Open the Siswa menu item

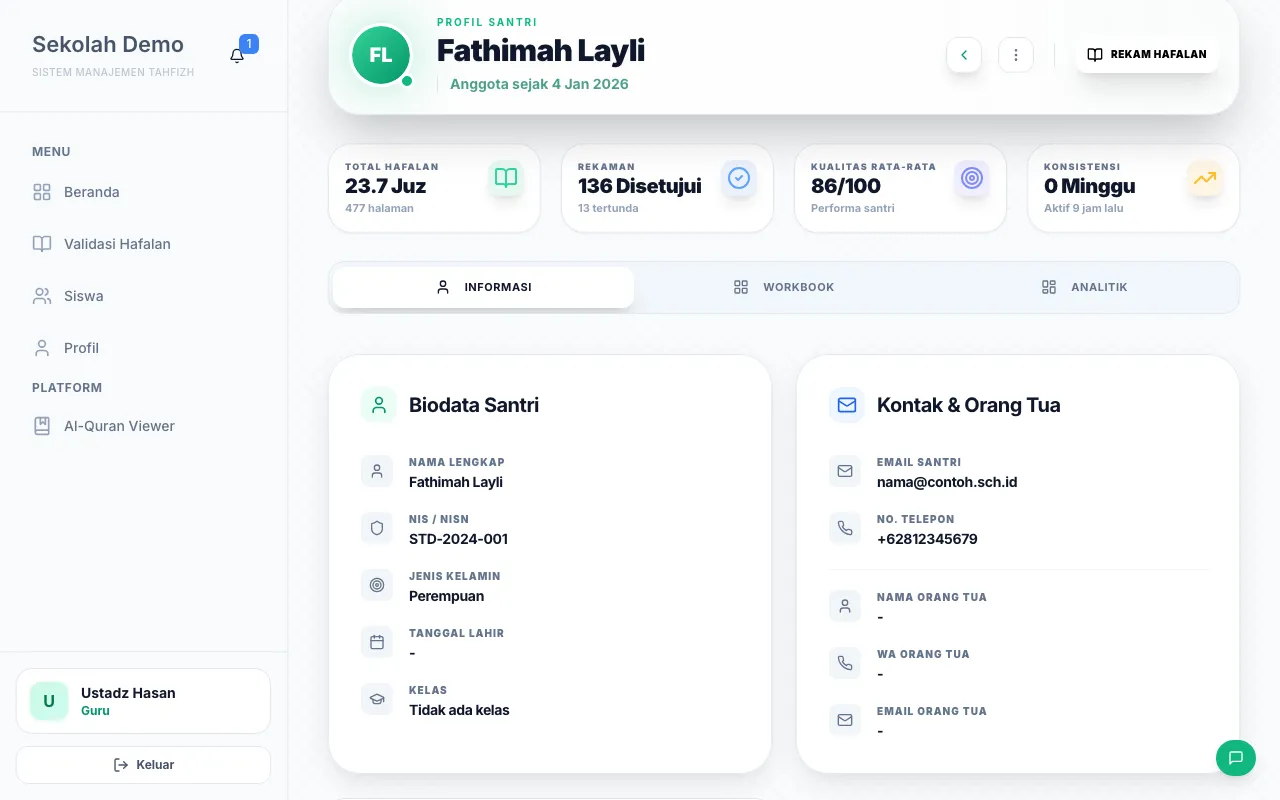point(144,296)
